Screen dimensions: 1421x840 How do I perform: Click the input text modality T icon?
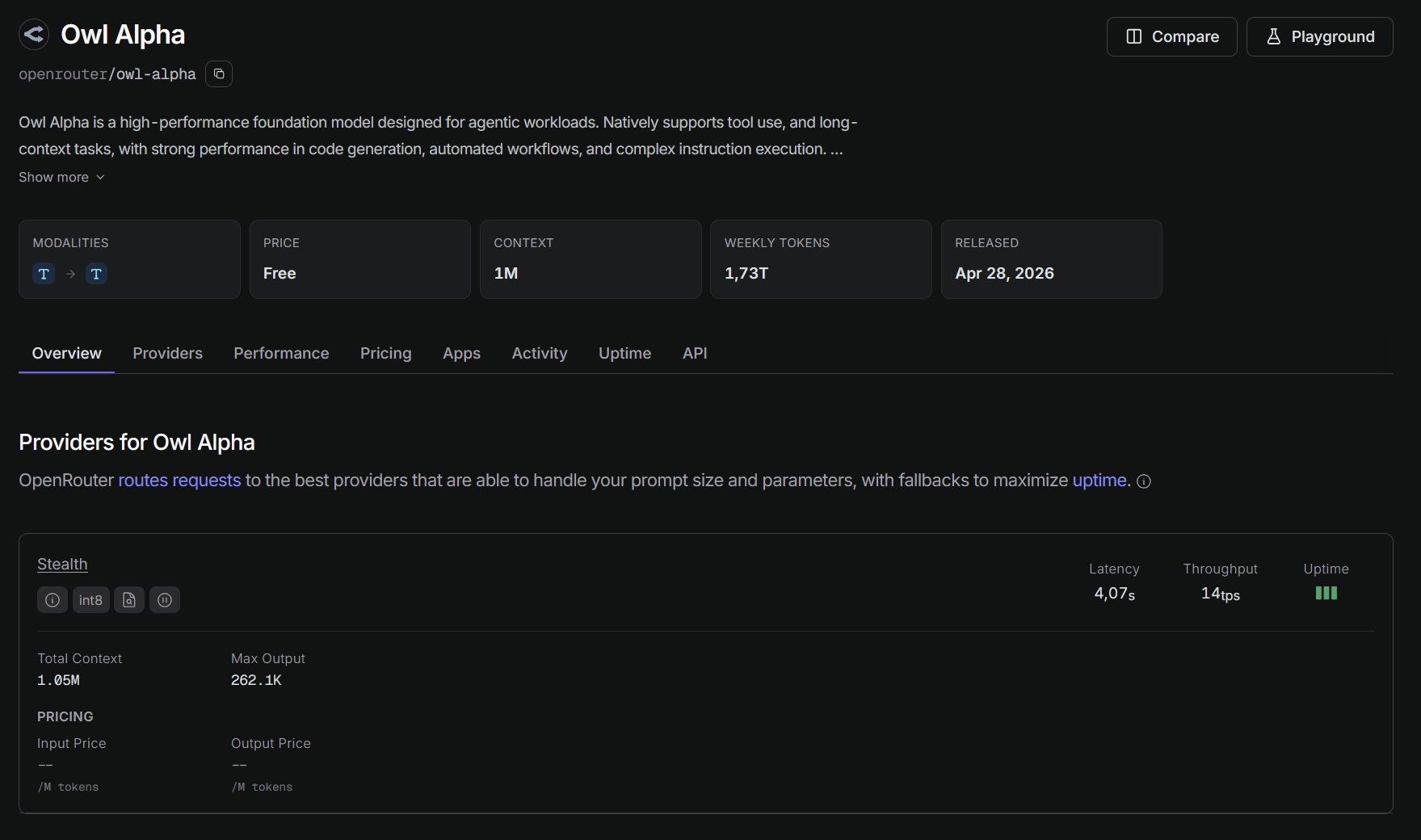[x=44, y=274]
